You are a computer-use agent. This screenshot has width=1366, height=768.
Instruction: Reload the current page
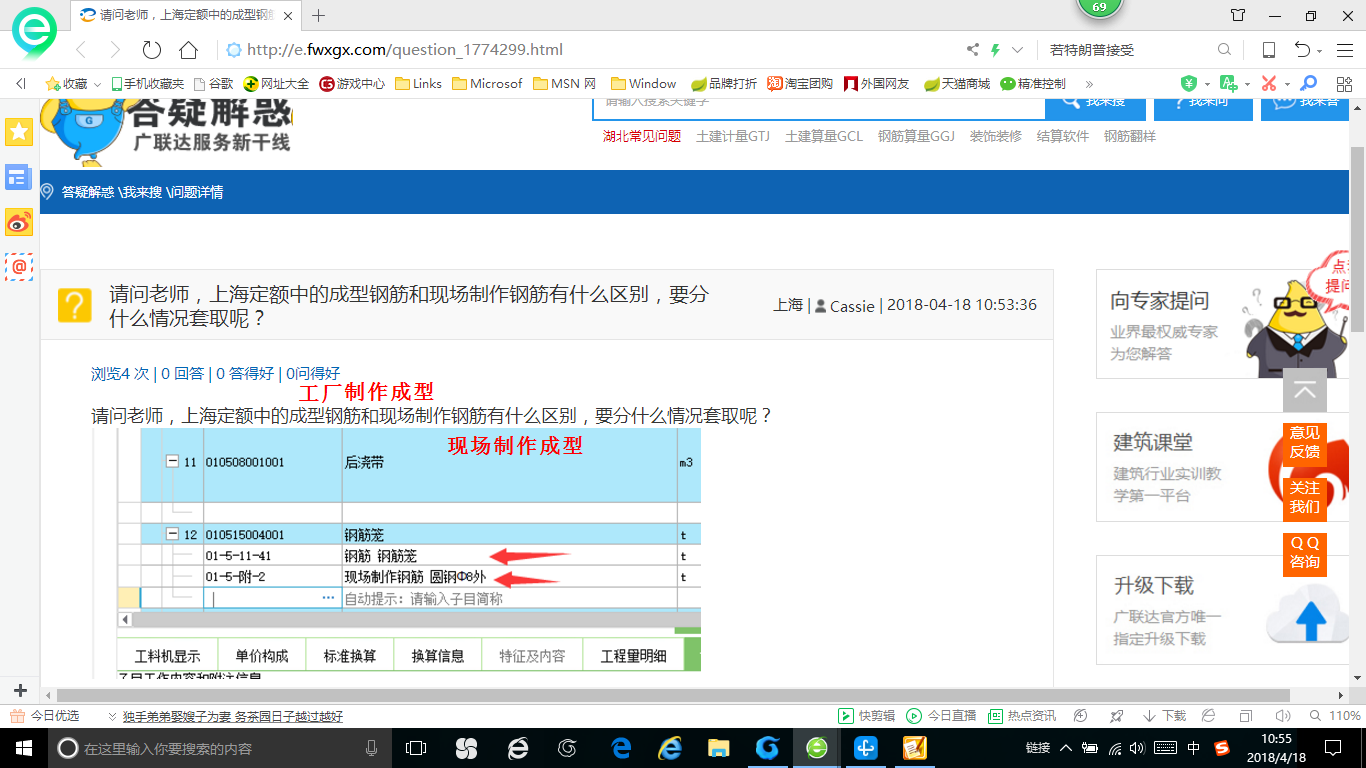[x=152, y=50]
